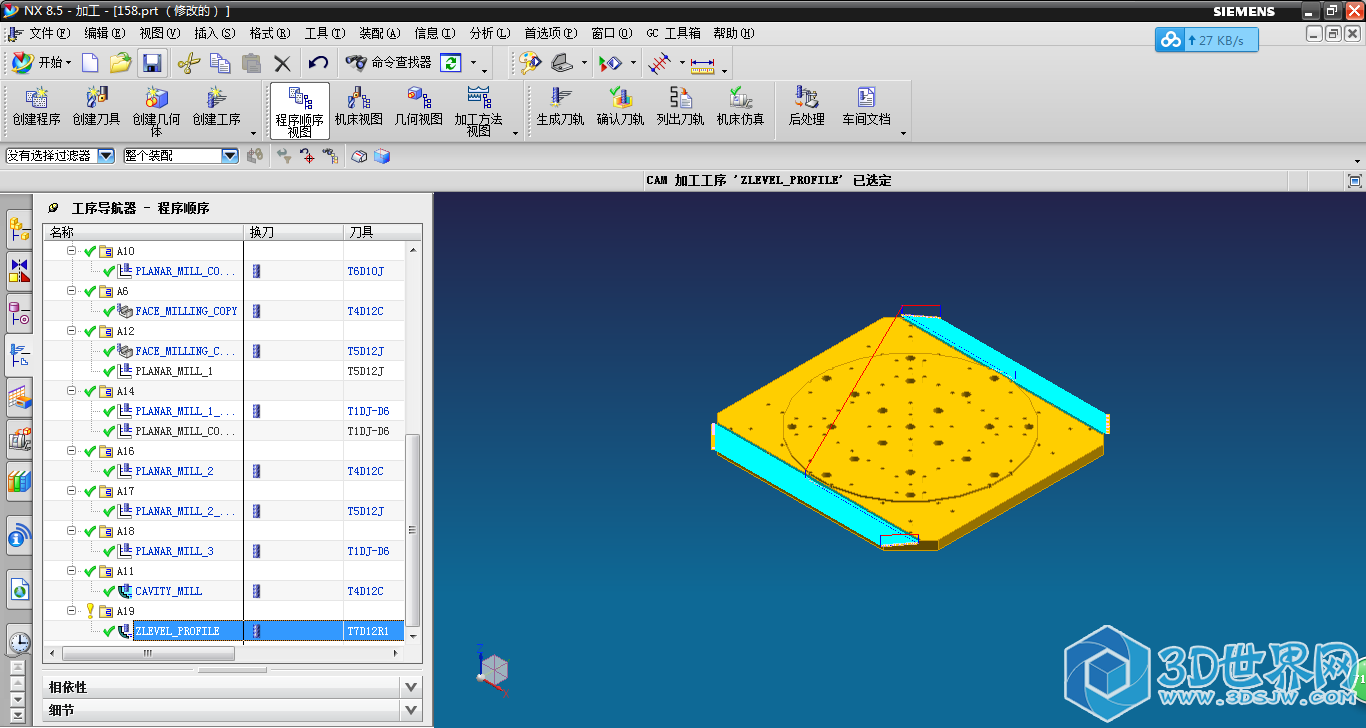
Task: Click 创建程序 icon
Action: coord(37,106)
